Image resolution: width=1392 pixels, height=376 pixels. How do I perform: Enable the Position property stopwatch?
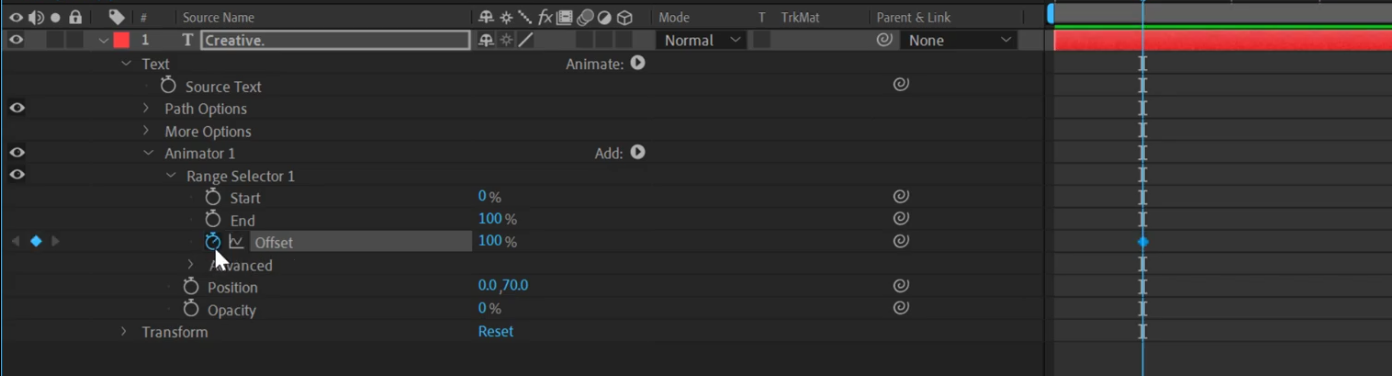pos(190,286)
